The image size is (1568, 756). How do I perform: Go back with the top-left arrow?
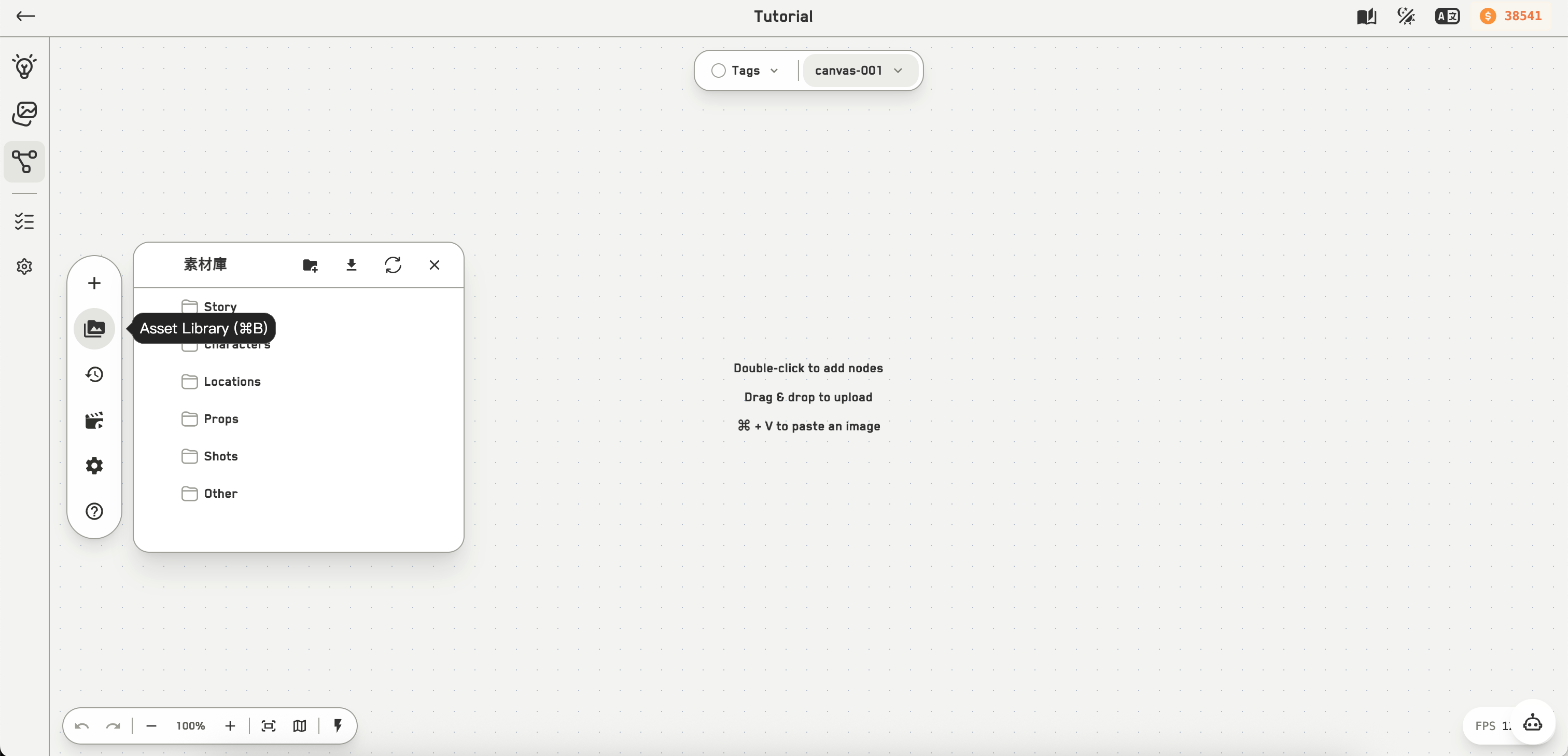[25, 16]
